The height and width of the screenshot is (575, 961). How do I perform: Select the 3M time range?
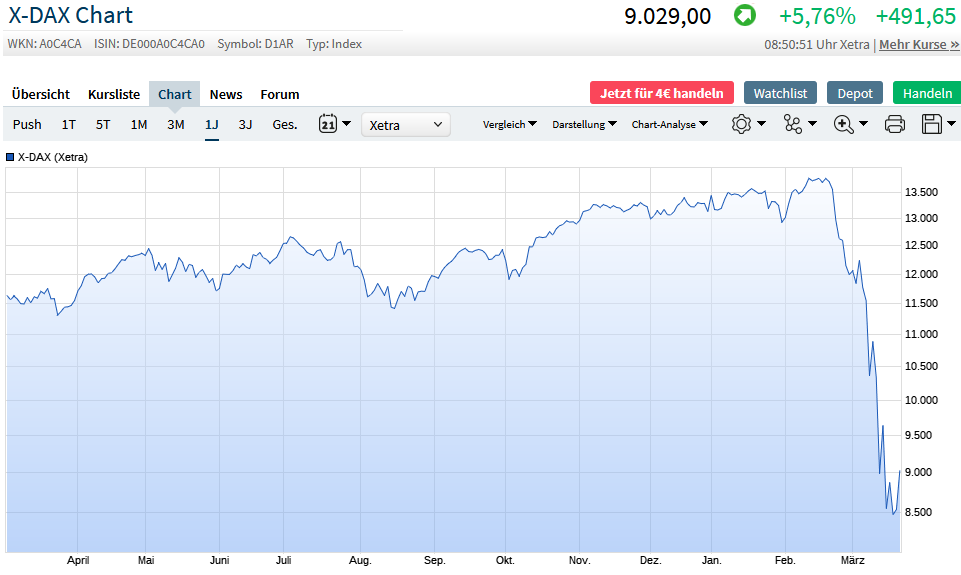coord(176,124)
